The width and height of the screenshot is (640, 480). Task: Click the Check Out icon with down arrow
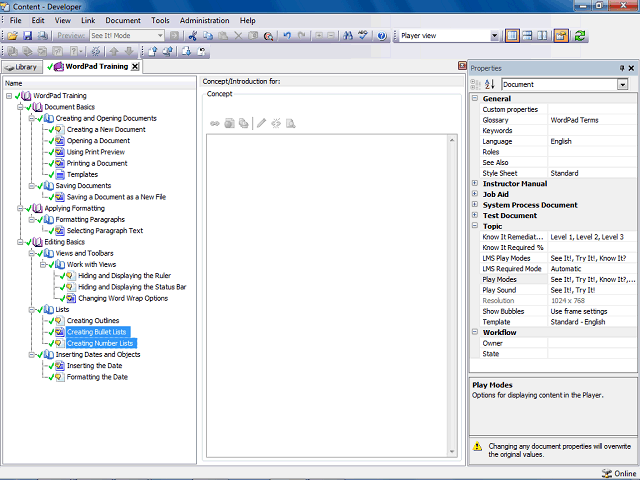pos(187,51)
